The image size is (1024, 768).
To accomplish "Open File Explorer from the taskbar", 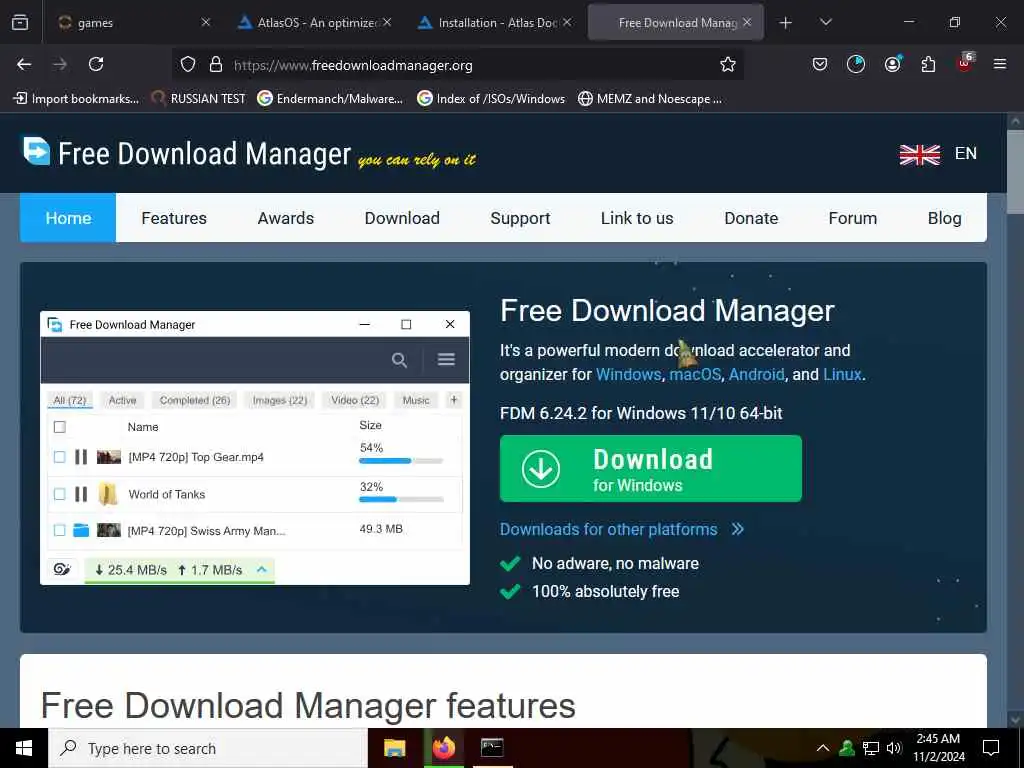I will point(394,748).
